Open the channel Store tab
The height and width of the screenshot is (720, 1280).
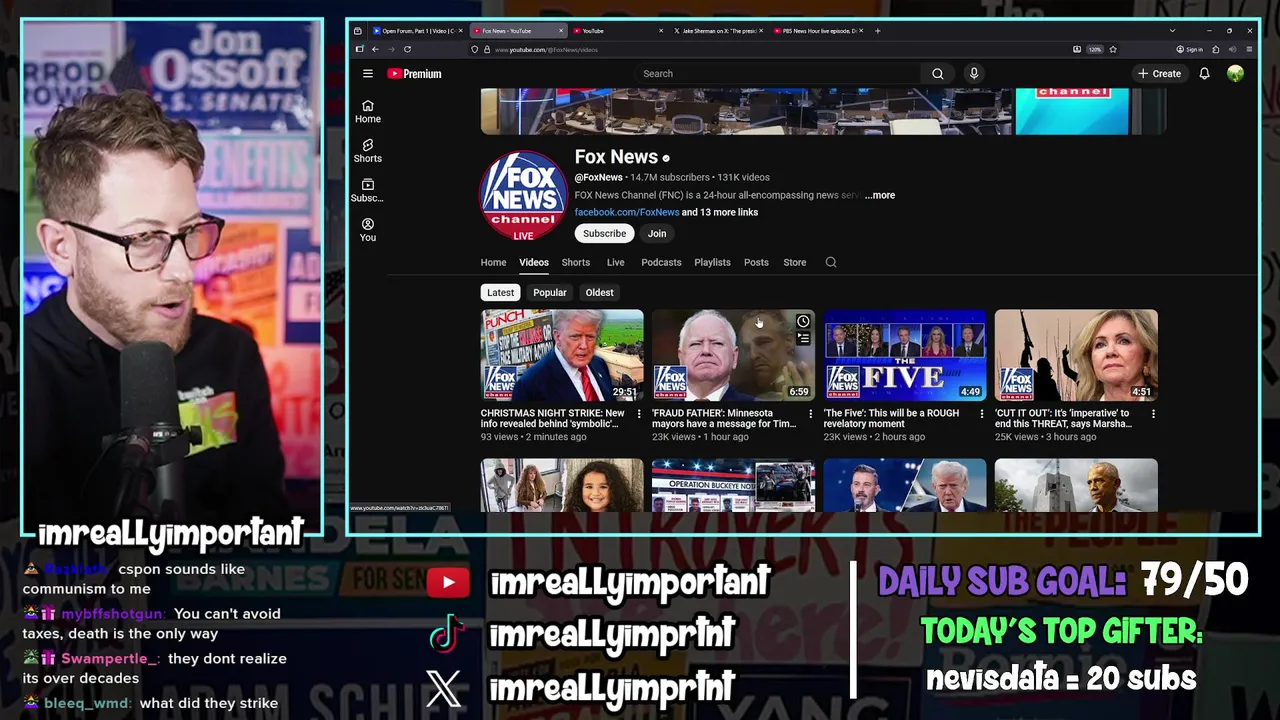794,262
